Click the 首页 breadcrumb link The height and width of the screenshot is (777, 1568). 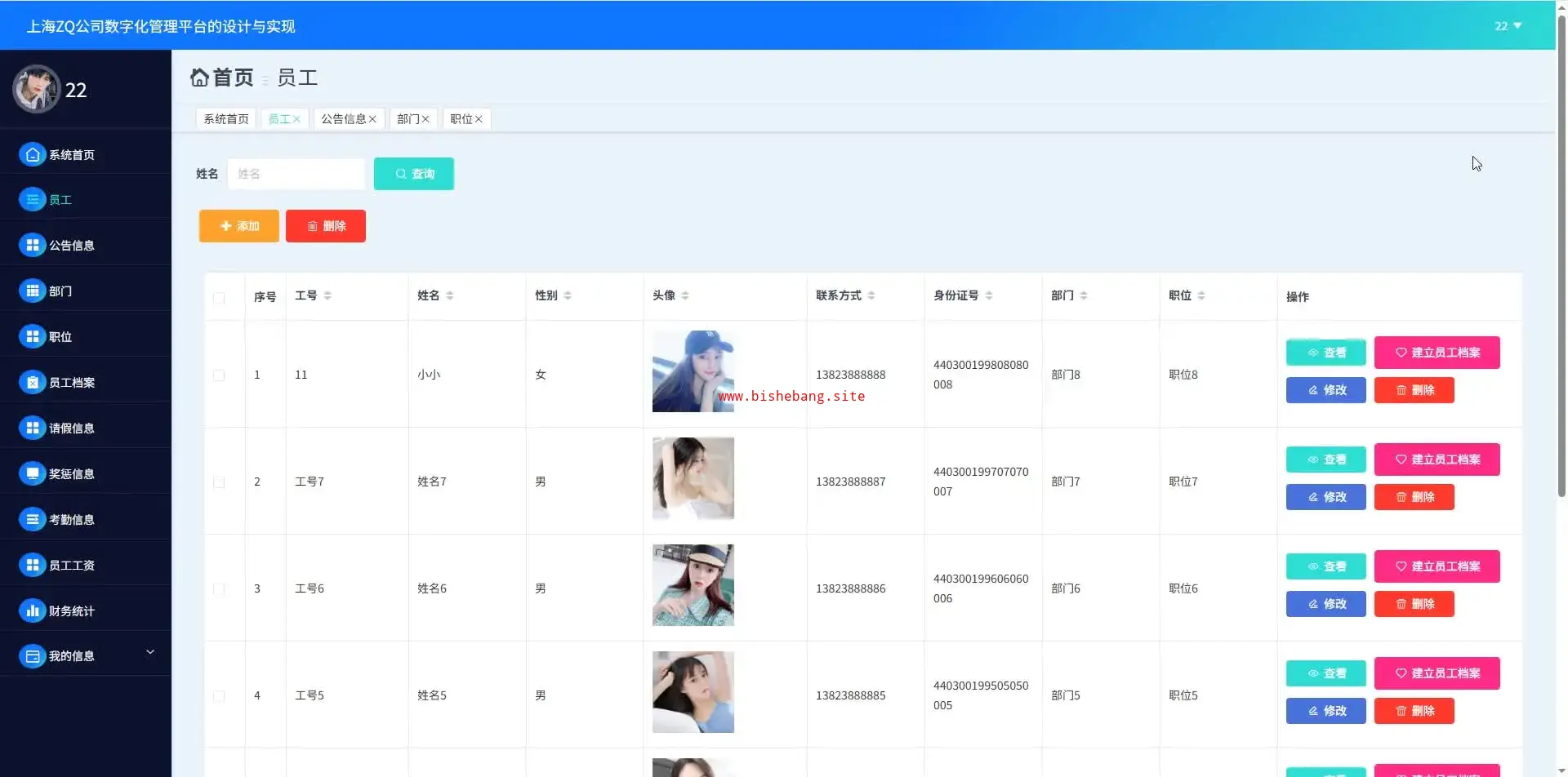point(233,78)
